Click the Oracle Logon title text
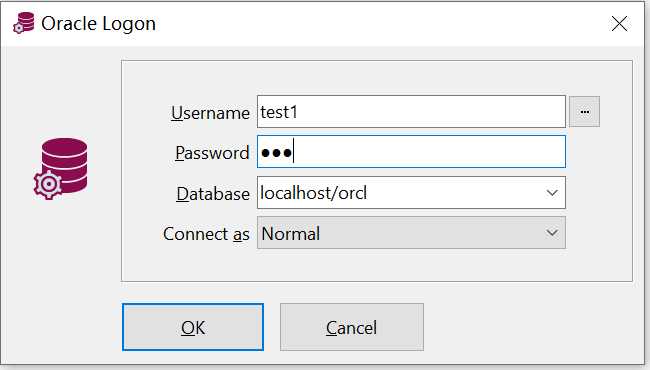650x370 pixels. coord(98,24)
